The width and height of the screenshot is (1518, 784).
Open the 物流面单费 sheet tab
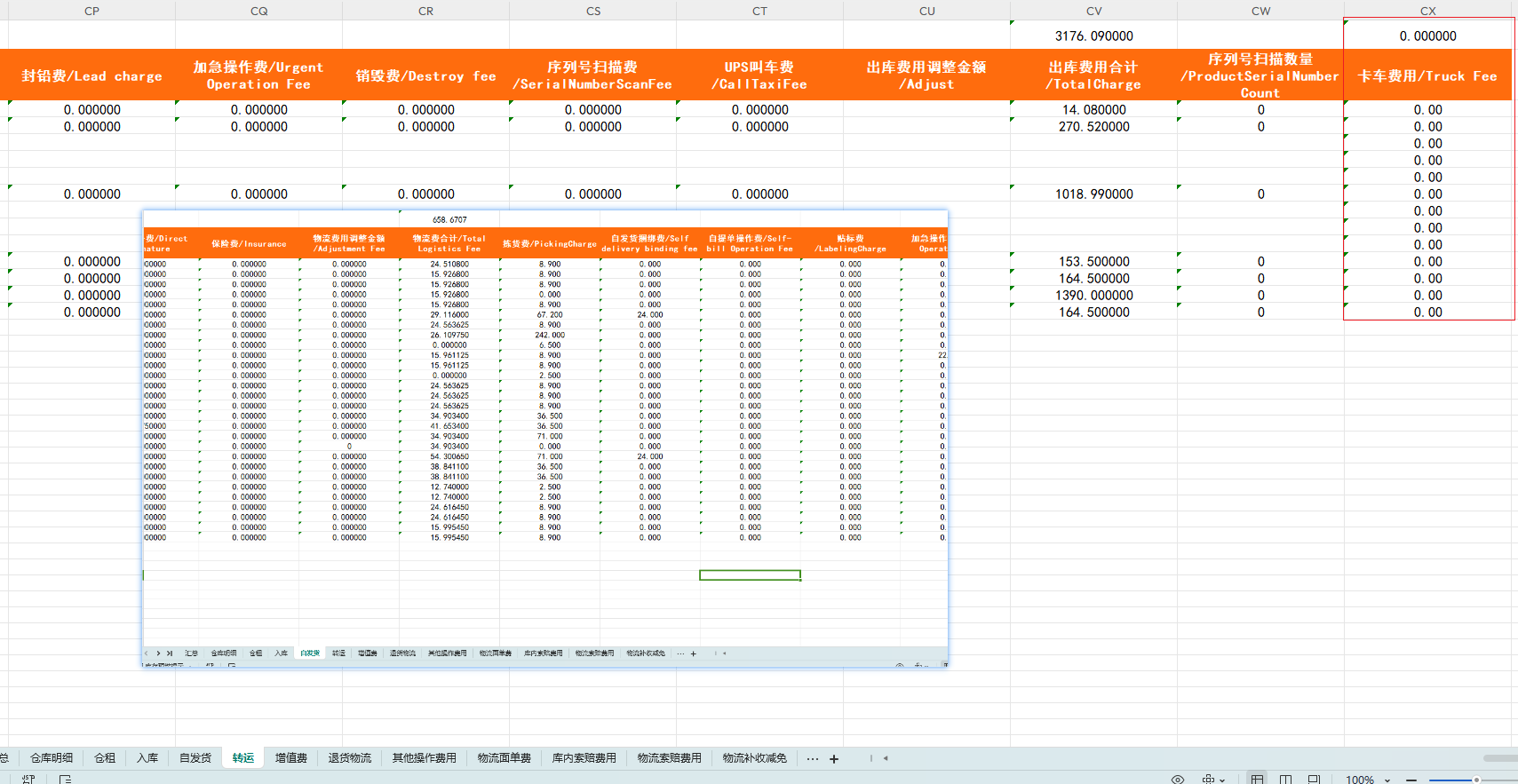click(505, 758)
